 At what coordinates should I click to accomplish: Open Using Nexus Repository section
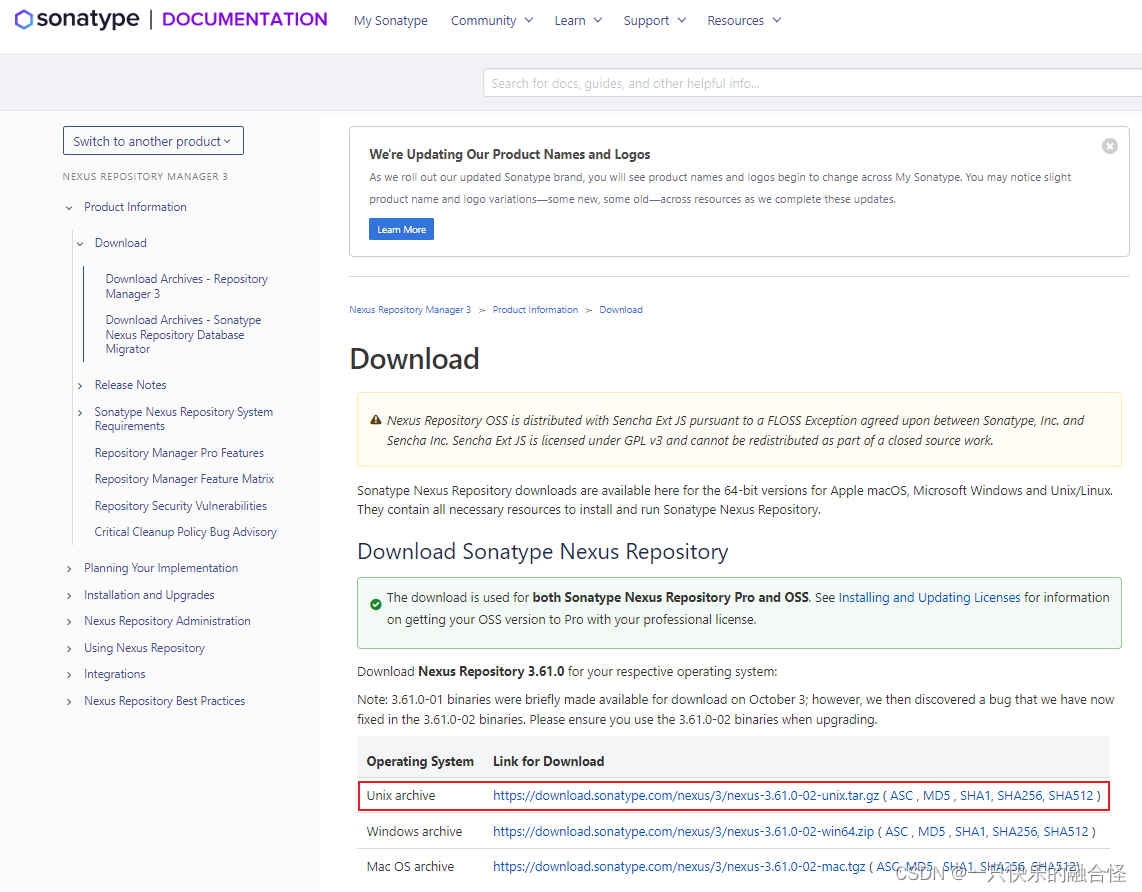pyautogui.click(x=144, y=648)
